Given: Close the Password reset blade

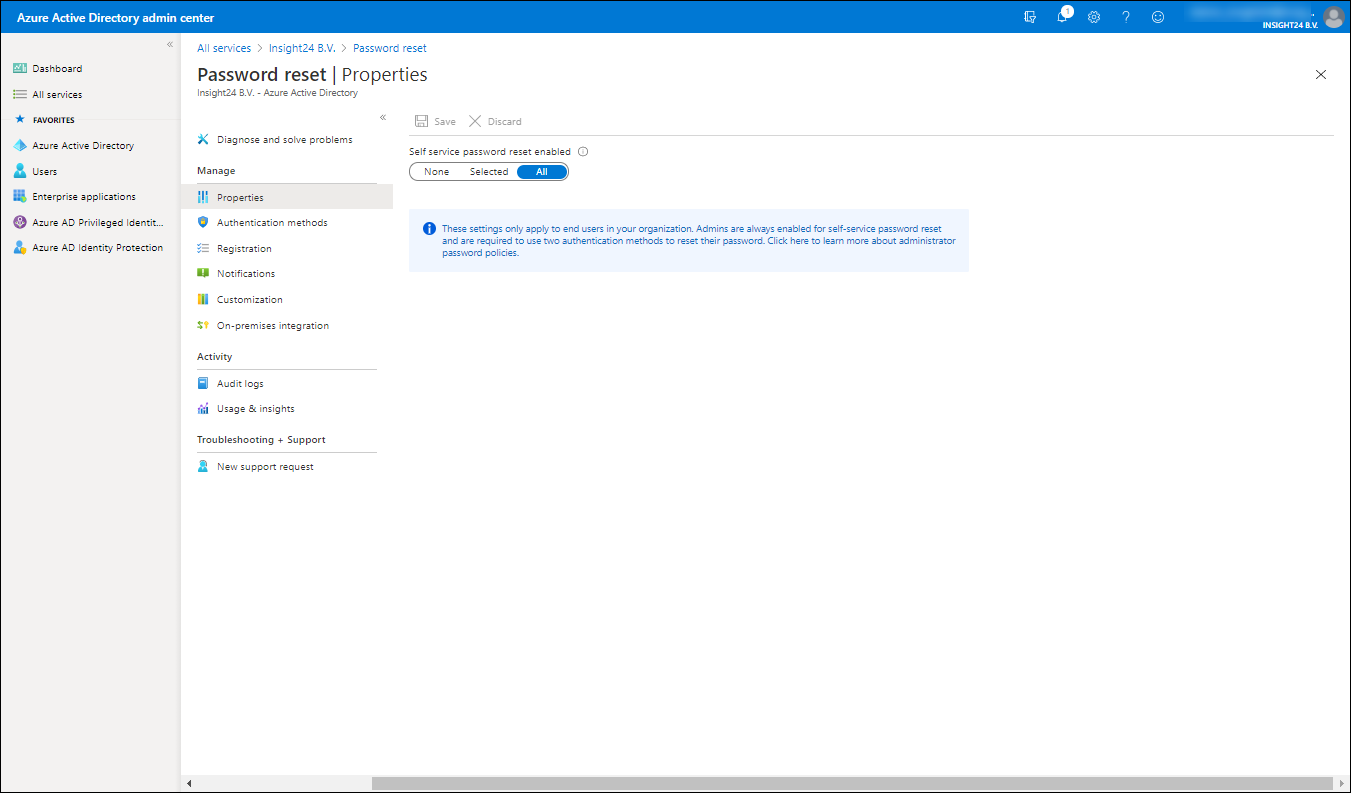Looking at the screenshot, I should [x=1321, y=74].
